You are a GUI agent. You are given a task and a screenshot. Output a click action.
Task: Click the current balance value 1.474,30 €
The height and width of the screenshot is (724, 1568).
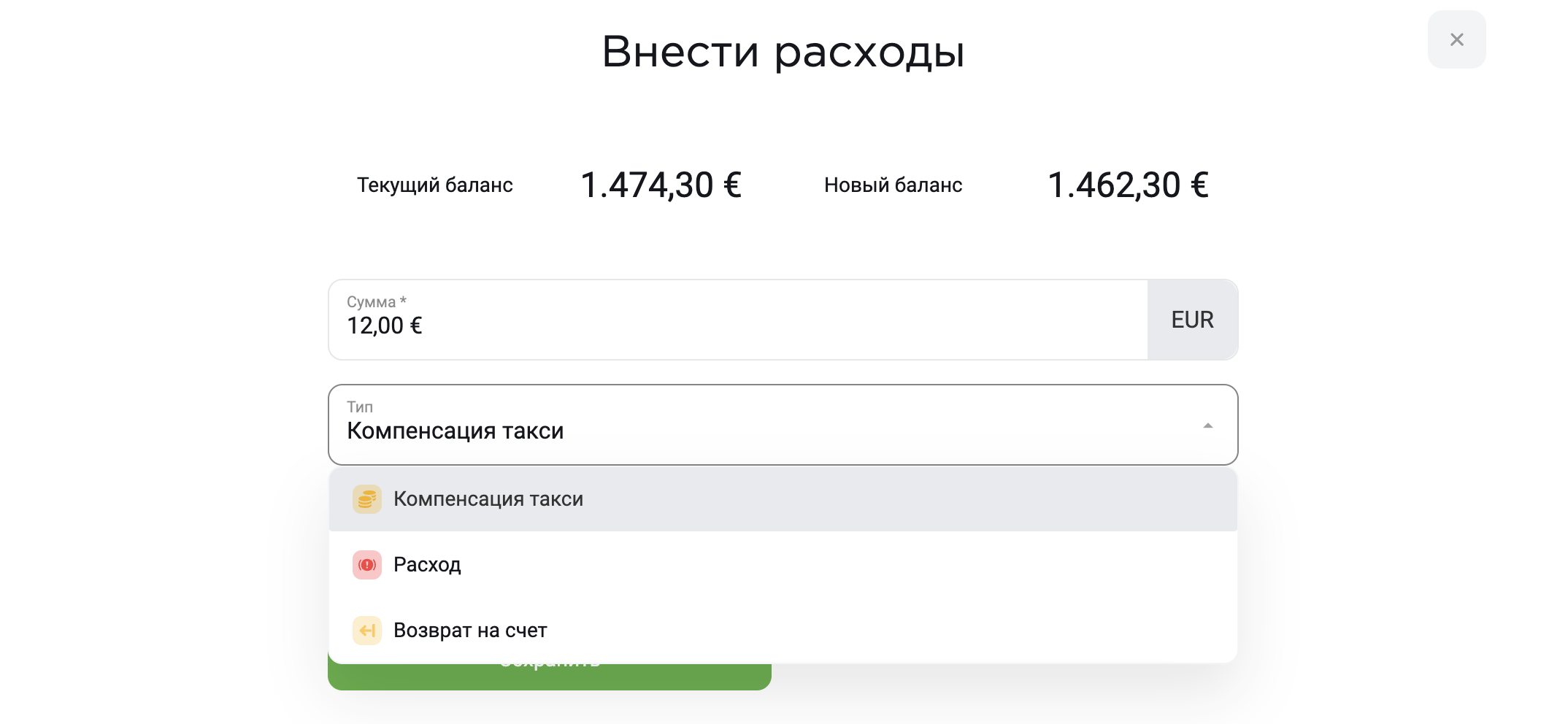[661, 185]
